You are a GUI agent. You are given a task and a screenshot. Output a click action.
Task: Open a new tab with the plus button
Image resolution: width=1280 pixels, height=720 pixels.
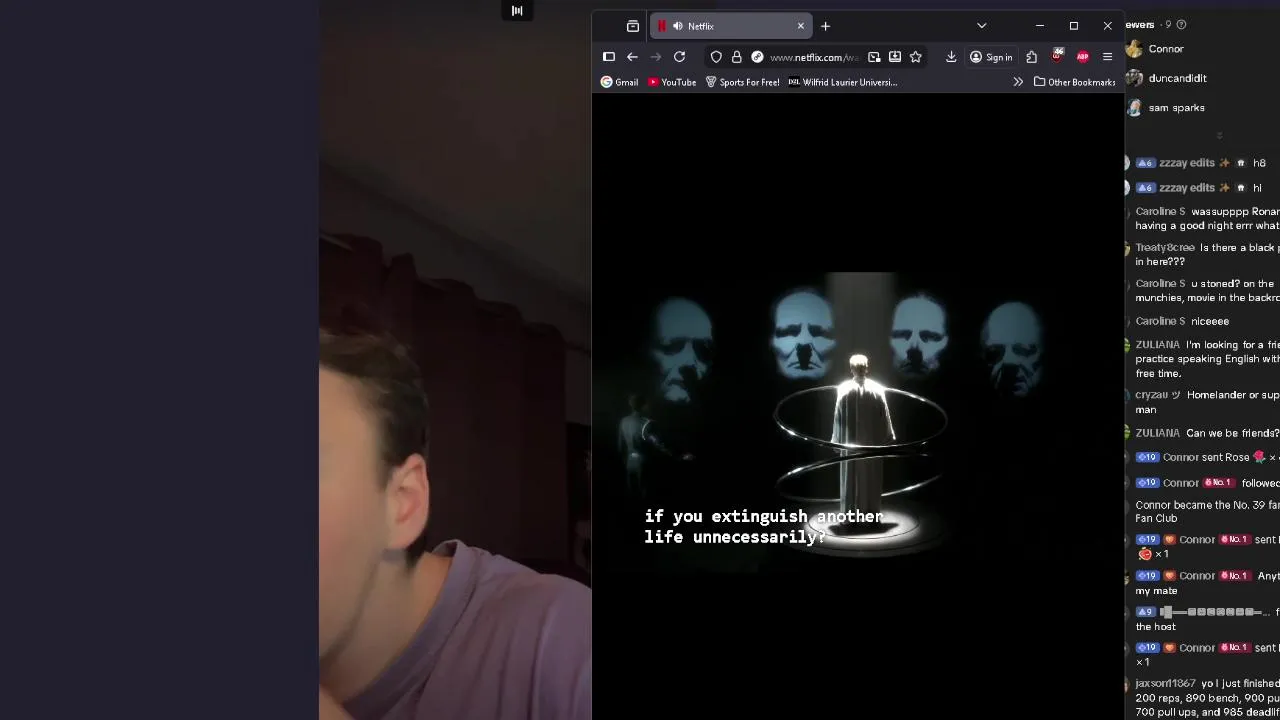(x=825, y=26)
